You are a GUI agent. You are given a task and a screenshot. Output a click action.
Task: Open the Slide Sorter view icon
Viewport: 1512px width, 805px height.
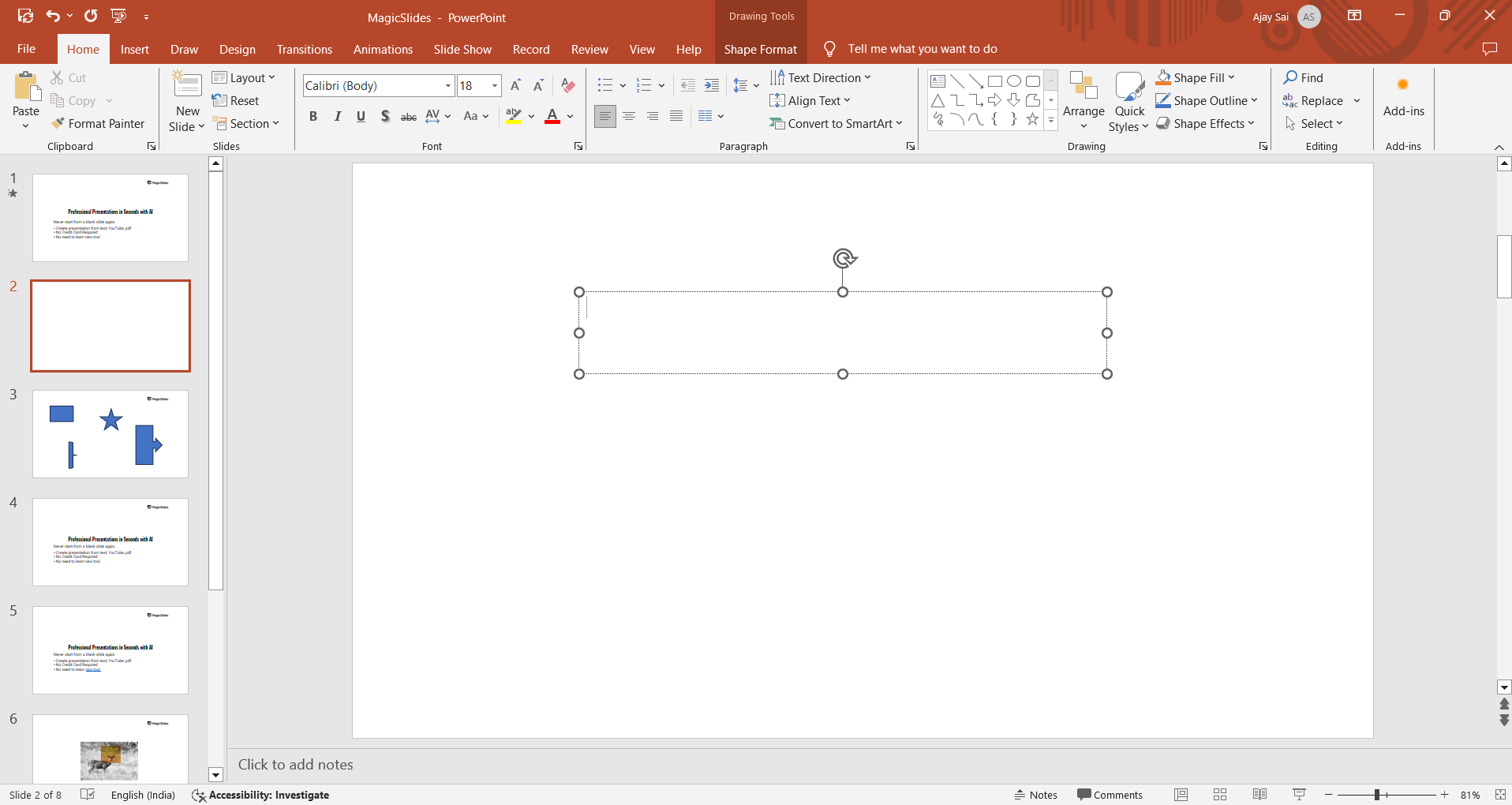[1220, 795]
